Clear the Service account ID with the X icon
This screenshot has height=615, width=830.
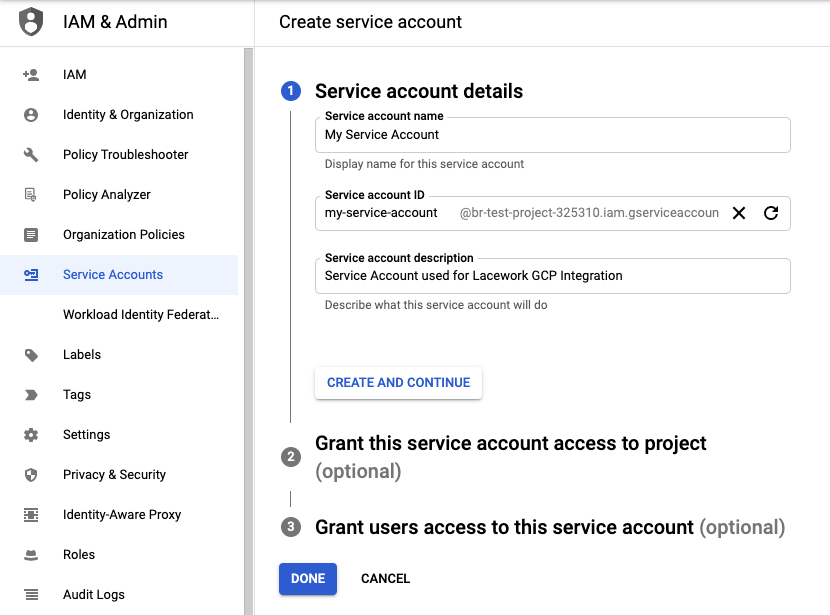738,213
